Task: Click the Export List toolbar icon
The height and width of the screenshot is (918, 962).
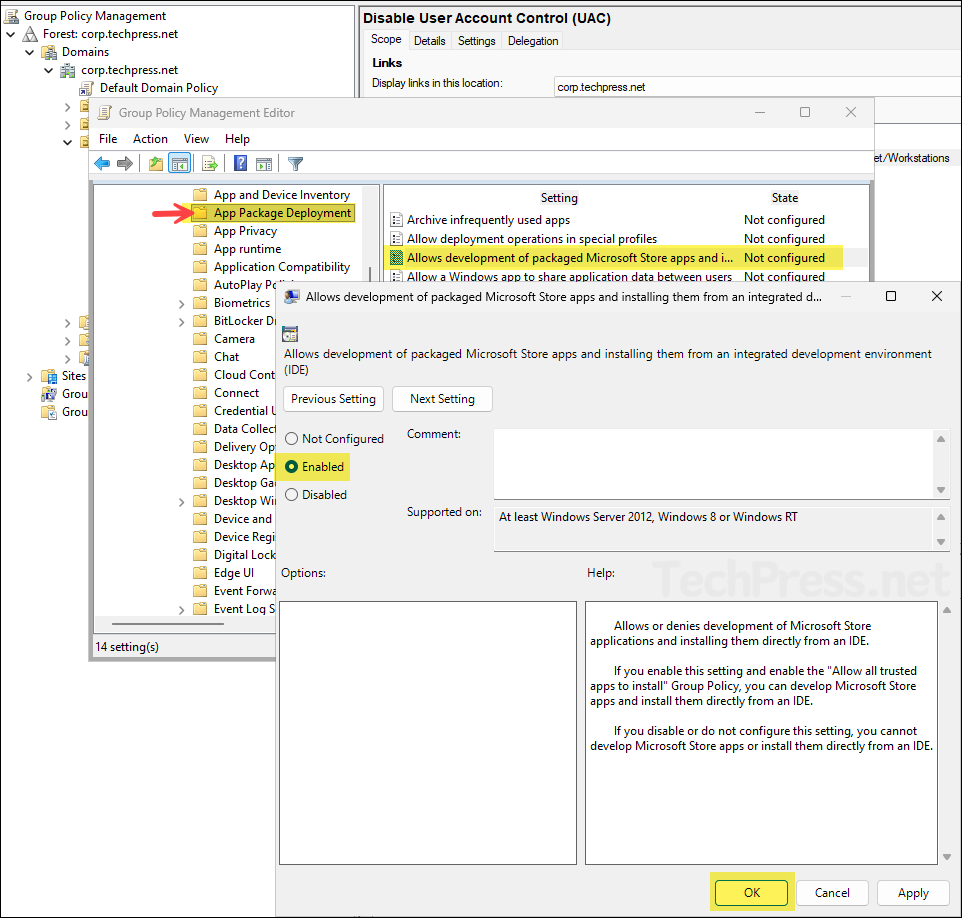Action: click(x=209, y=163)
